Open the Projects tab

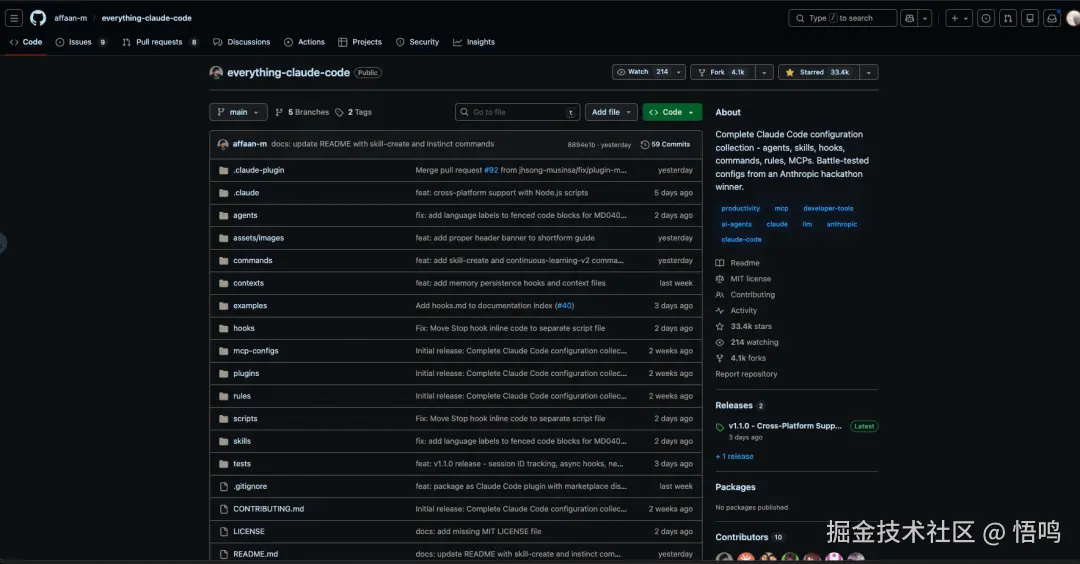[x=360, y=42]
